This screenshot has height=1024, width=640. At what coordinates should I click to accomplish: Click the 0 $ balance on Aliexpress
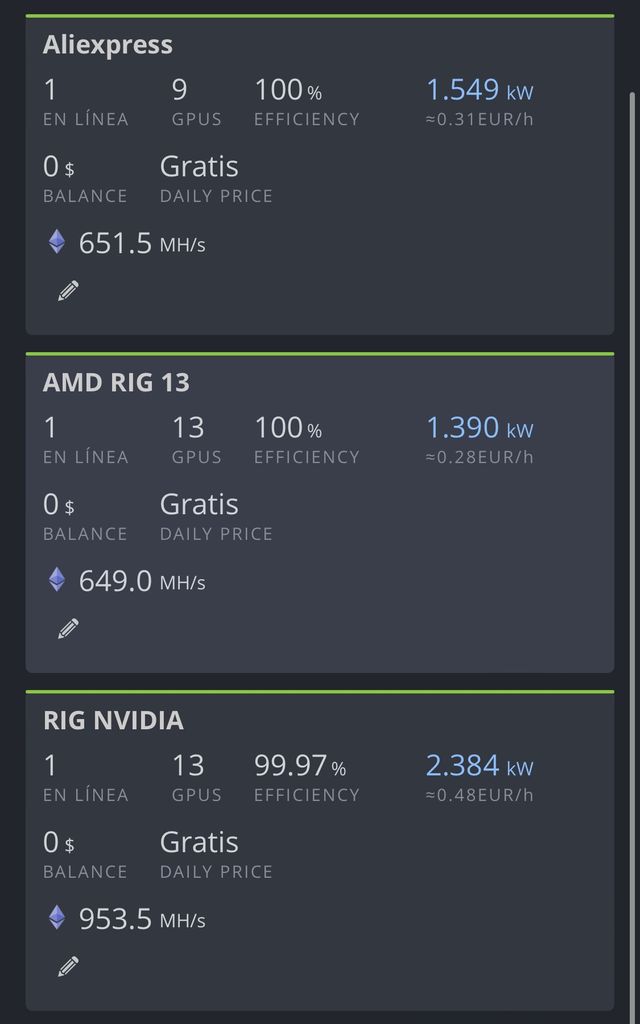point(58,167)
